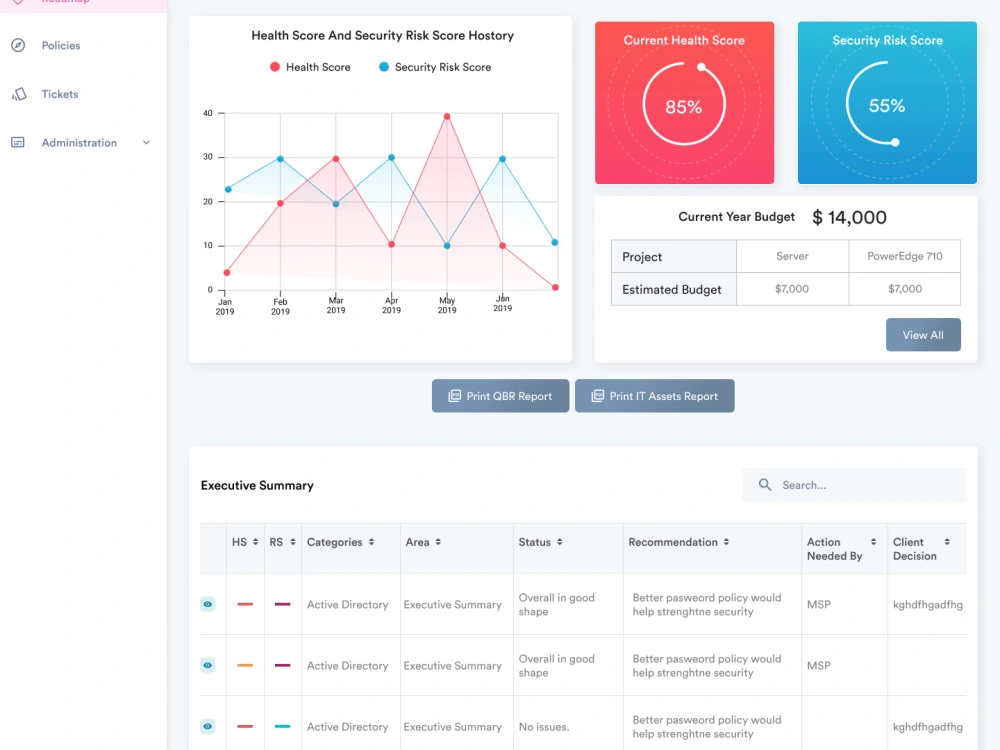Click the PowerEdge 710 project cell
This screenshot has width=1000, height=750.
(x=905, y=256)
